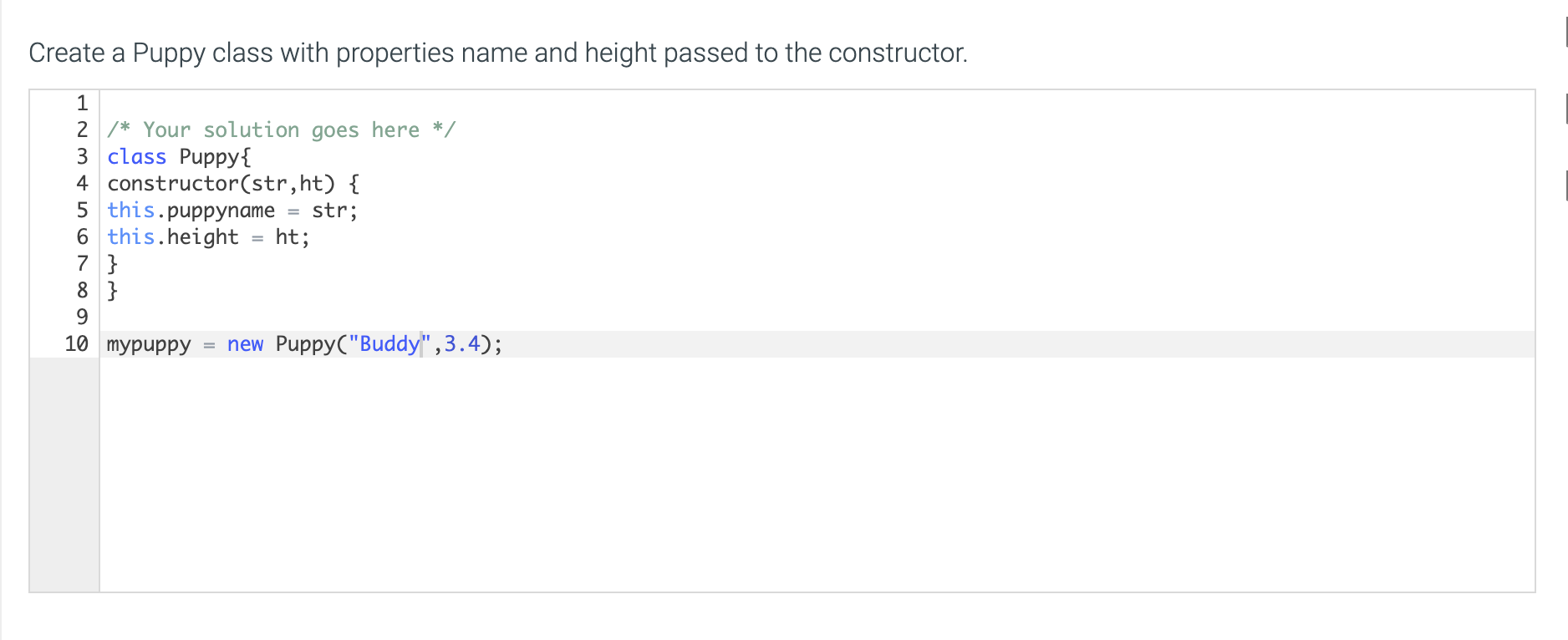Place cursor in 'constructor(str,ht)' text
1568x640 pixels.
pyautogui.click(x=221, y=183)
